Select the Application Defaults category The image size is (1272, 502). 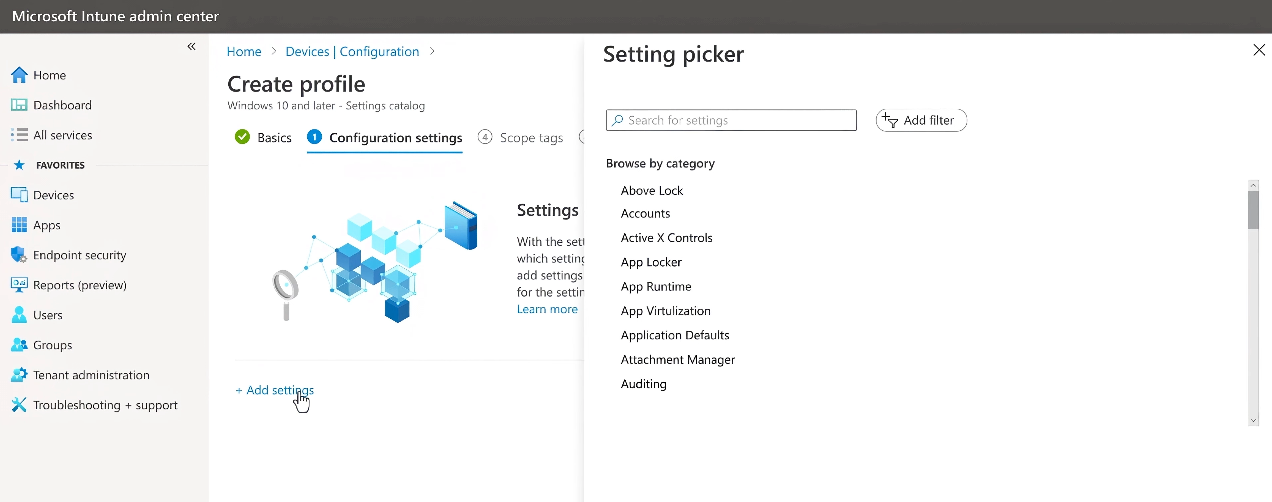pyautogui.click(x=675, y=335)
